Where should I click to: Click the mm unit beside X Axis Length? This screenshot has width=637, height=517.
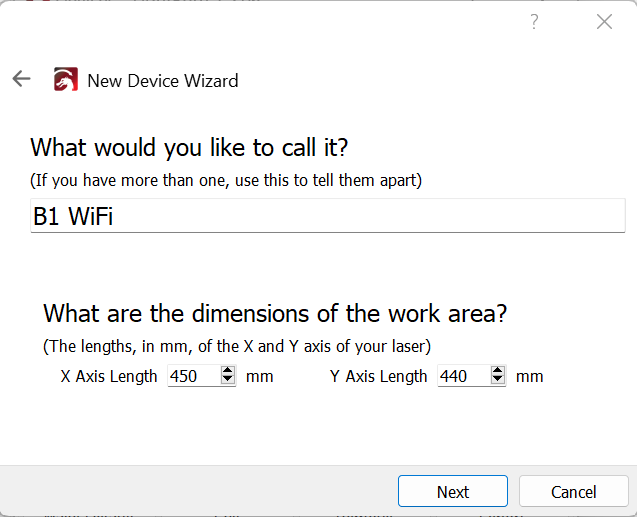(x=260, y=376)
